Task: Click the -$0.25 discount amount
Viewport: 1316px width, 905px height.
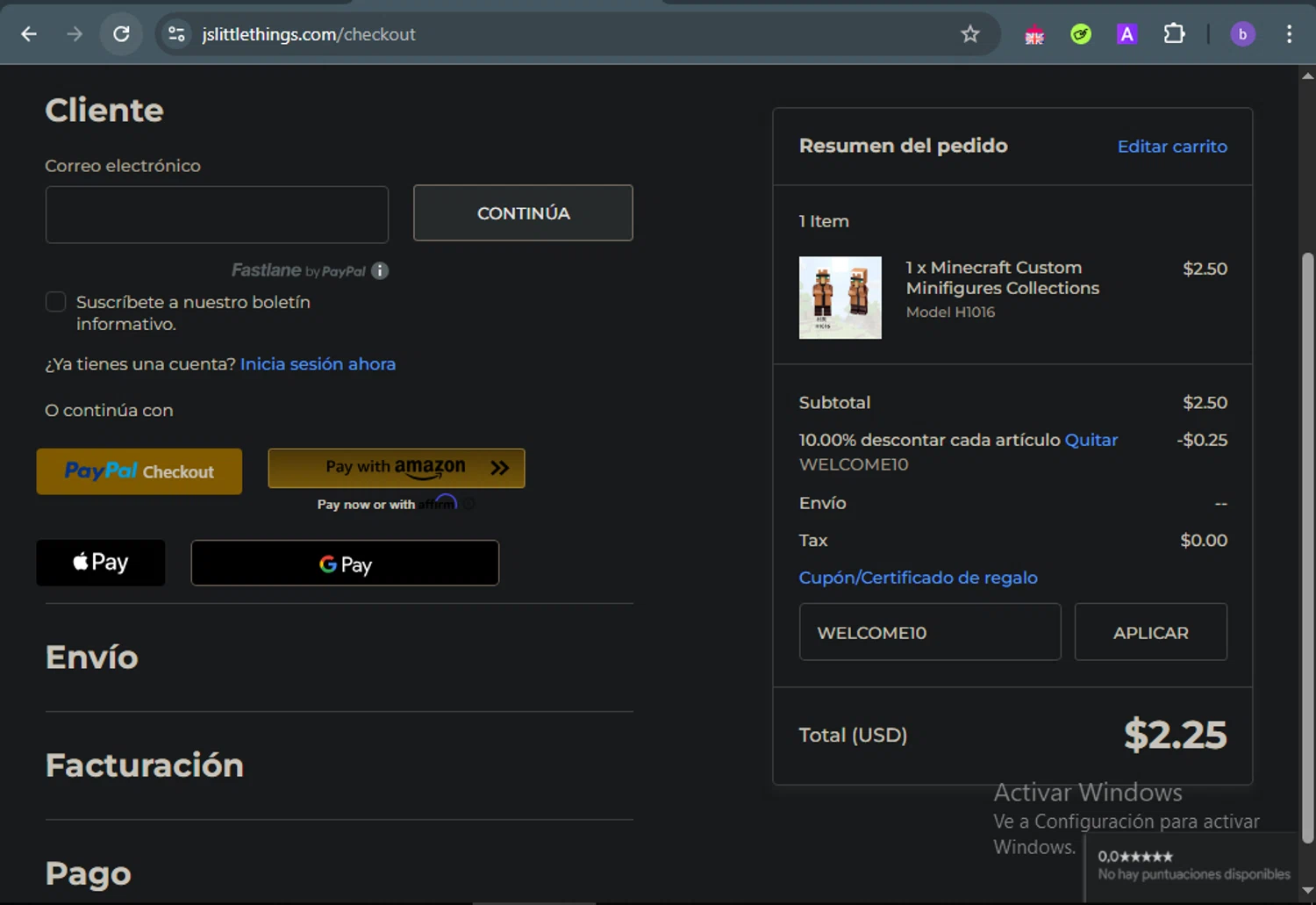Action: (1202, 440)
